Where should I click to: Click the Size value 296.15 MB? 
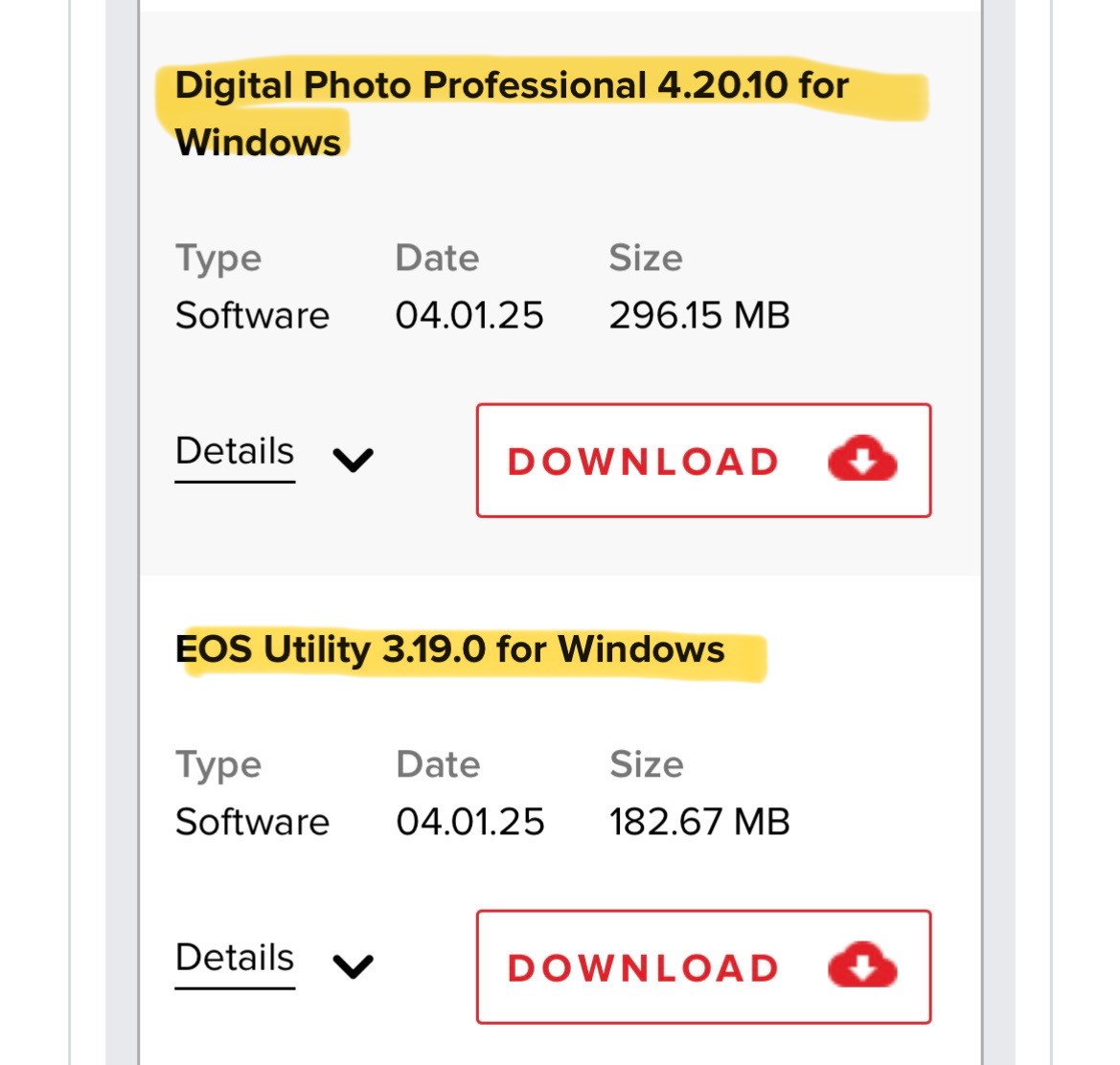(699, 315)
